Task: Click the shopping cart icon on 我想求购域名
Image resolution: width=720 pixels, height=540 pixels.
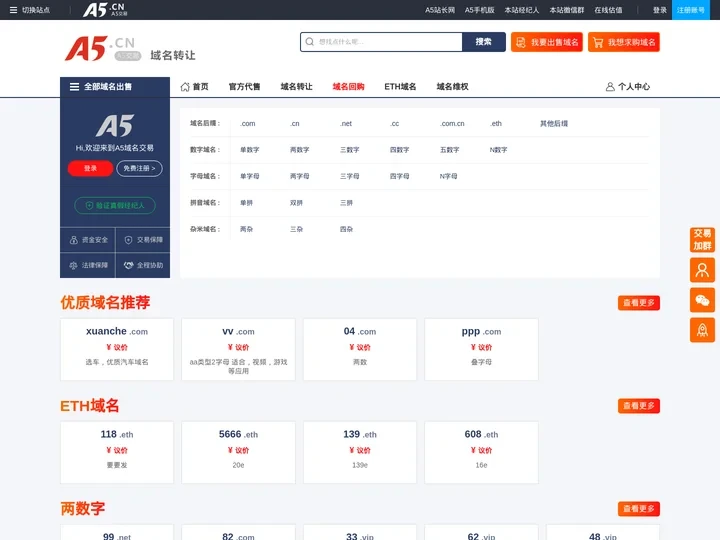Action: tap(598, 42)
